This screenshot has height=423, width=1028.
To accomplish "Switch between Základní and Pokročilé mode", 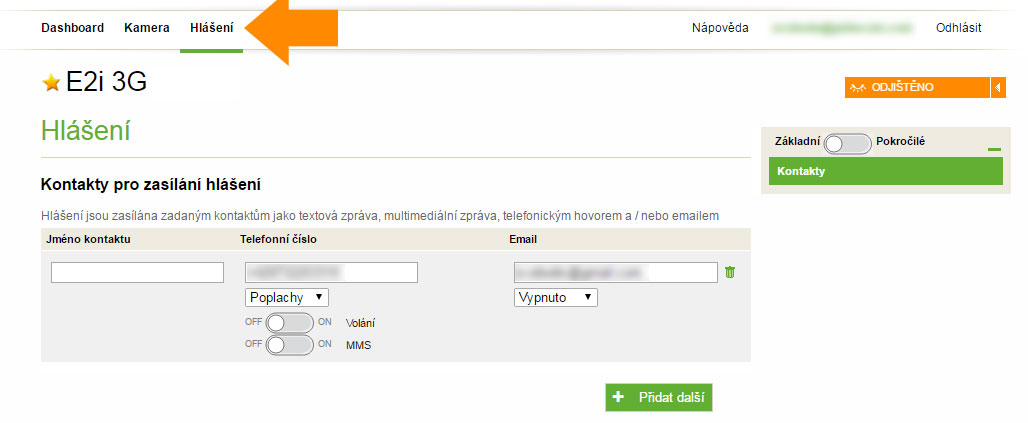I will (848, 142).
